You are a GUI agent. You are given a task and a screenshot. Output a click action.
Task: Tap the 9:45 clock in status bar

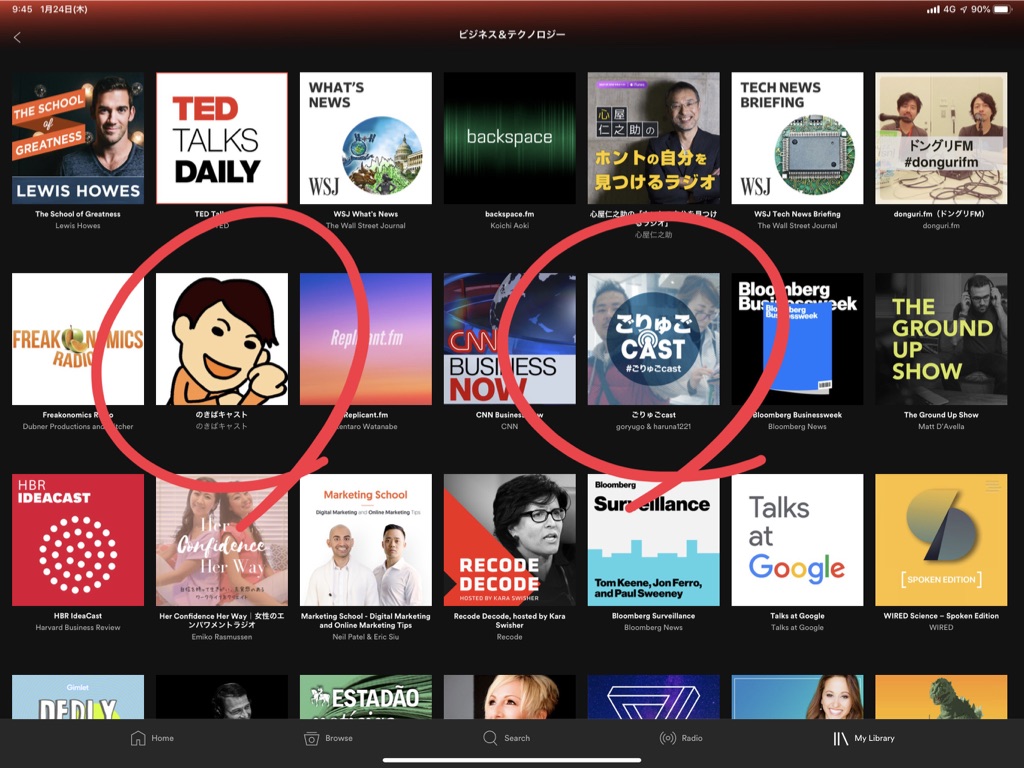pos(22,10)
